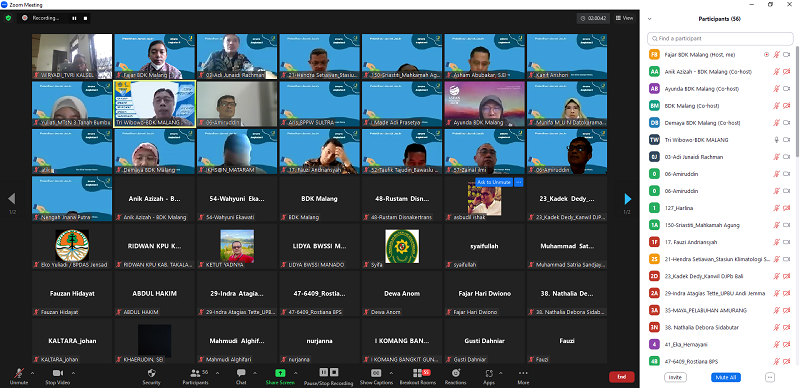Select Eko Yuliadi video tile
Viewport: 800px width, 388px height.
(72, 246)
